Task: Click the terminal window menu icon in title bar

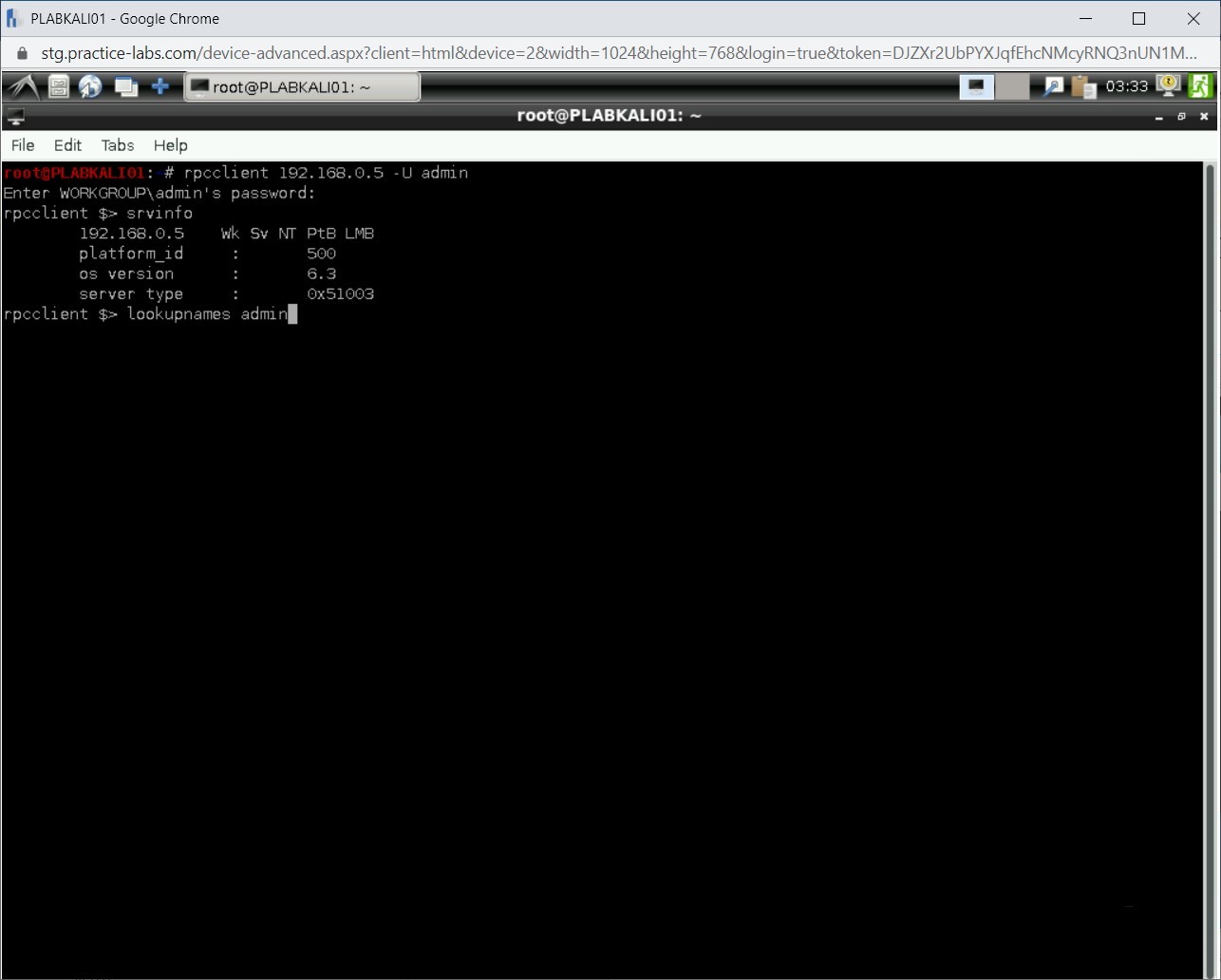Action: 15,117
